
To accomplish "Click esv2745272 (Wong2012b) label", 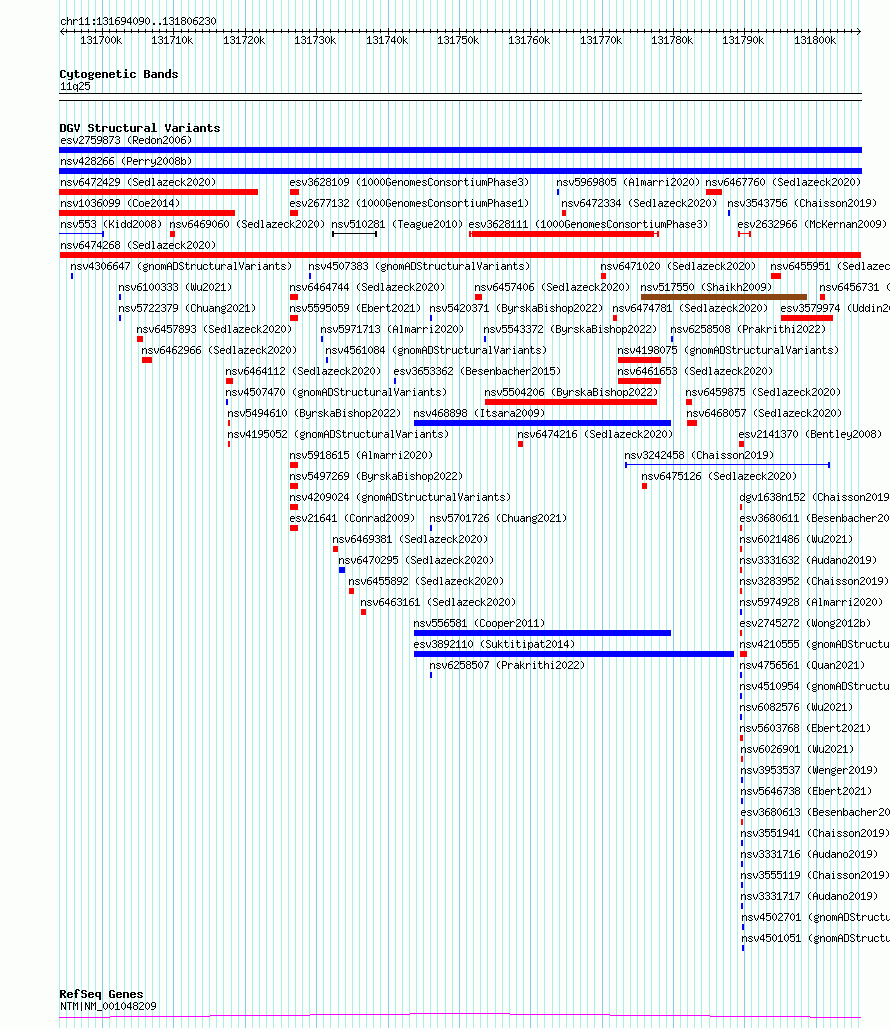I will pos(805,623).
